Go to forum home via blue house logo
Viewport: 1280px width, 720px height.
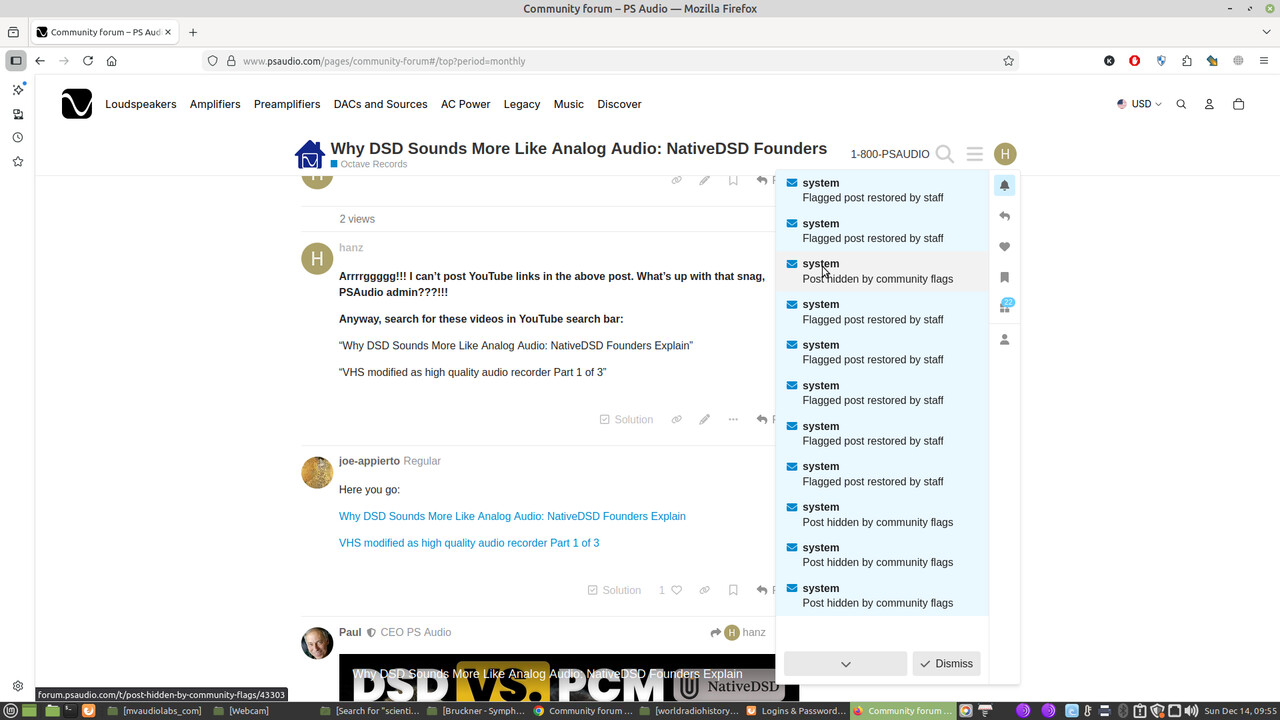pyautogui.click(x=310, y=155)
